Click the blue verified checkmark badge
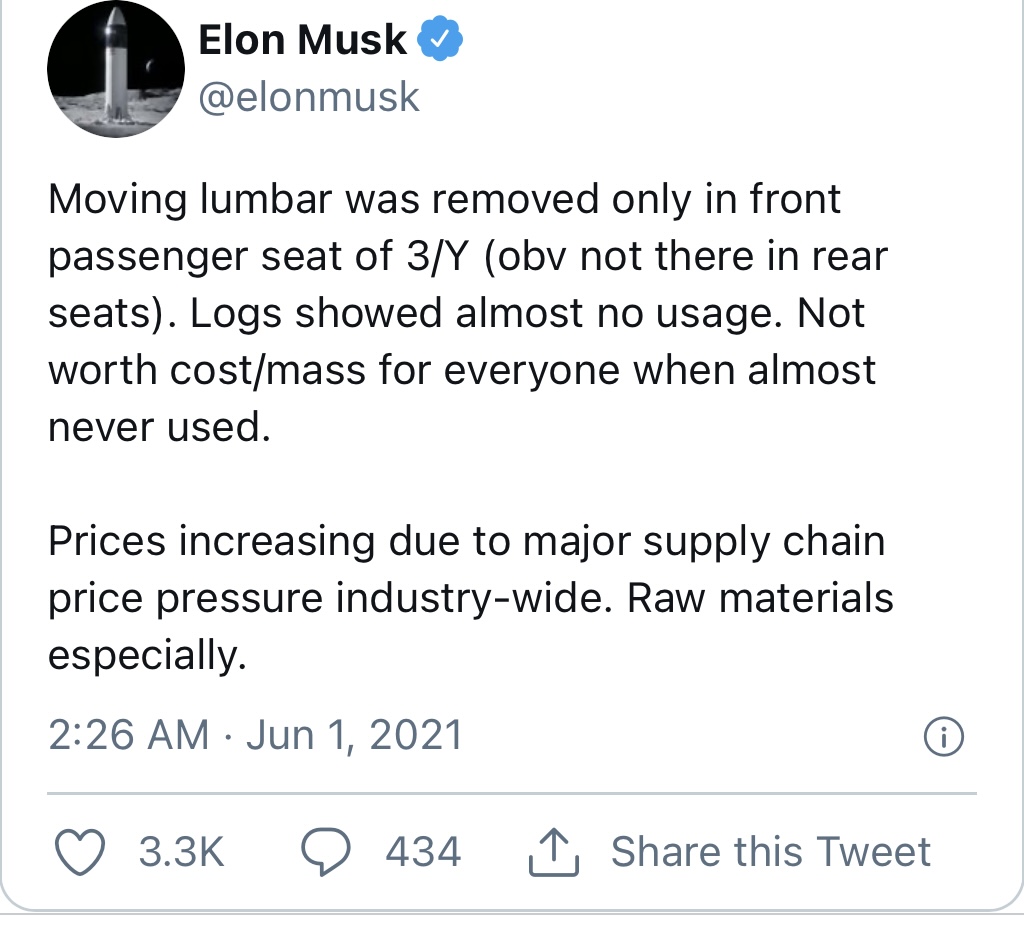The width and height of the screenshot is (1024, 932). tap(440, 39)
